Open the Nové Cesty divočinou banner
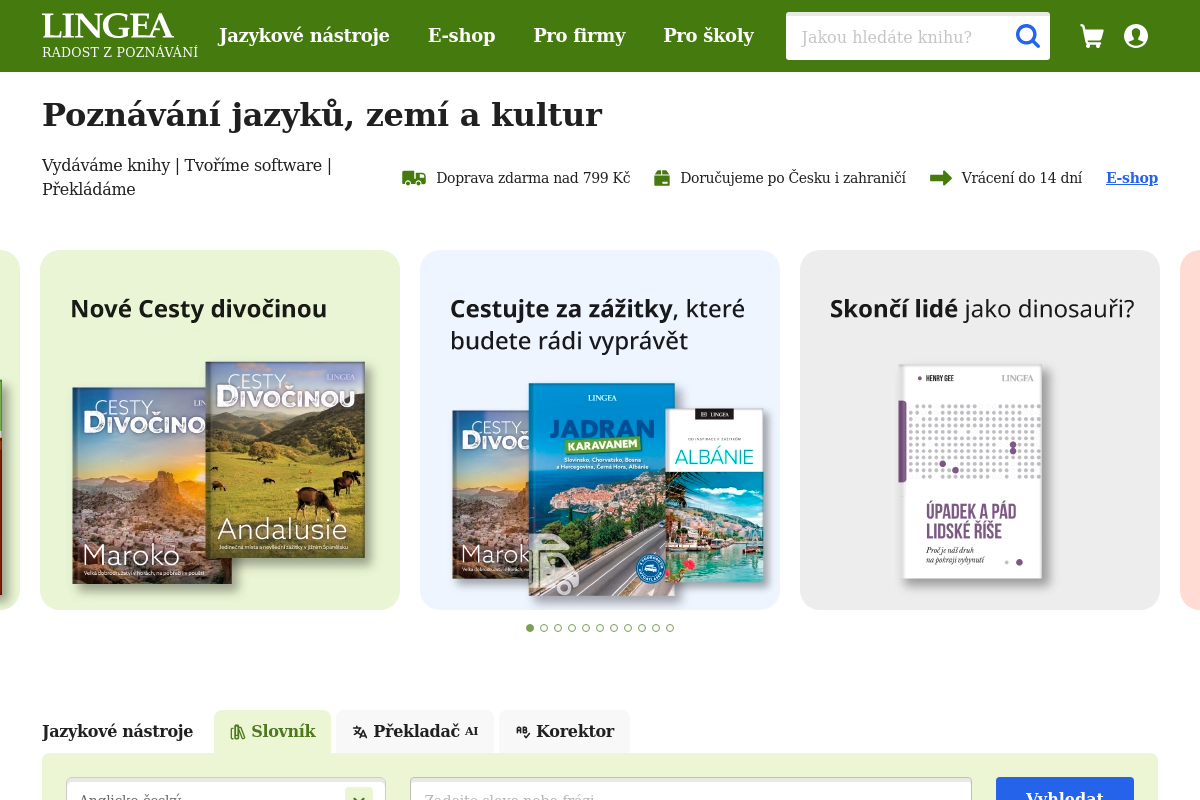 [x=220, y=430]
